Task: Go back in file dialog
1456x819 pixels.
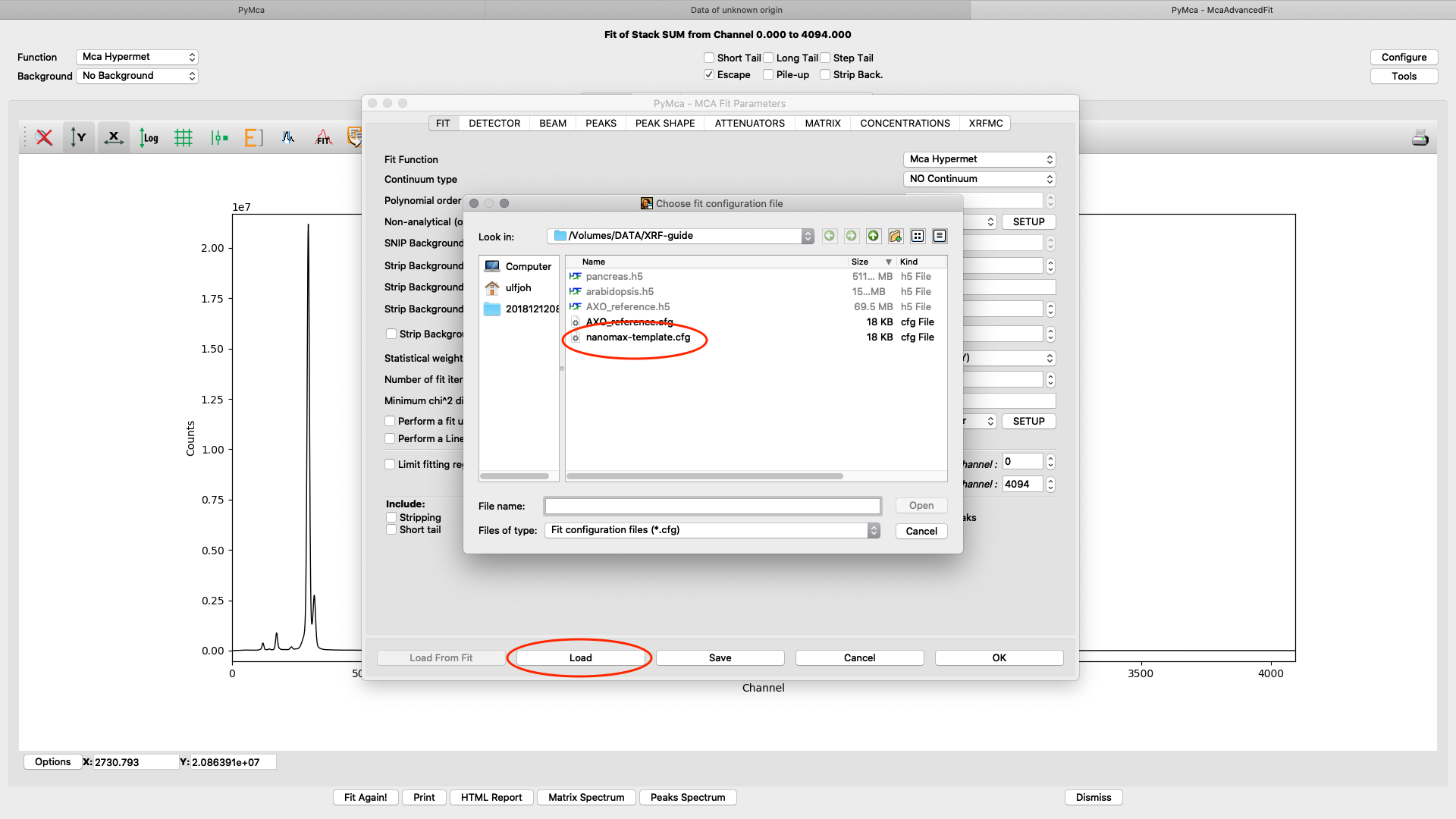Action: point(830,236)
